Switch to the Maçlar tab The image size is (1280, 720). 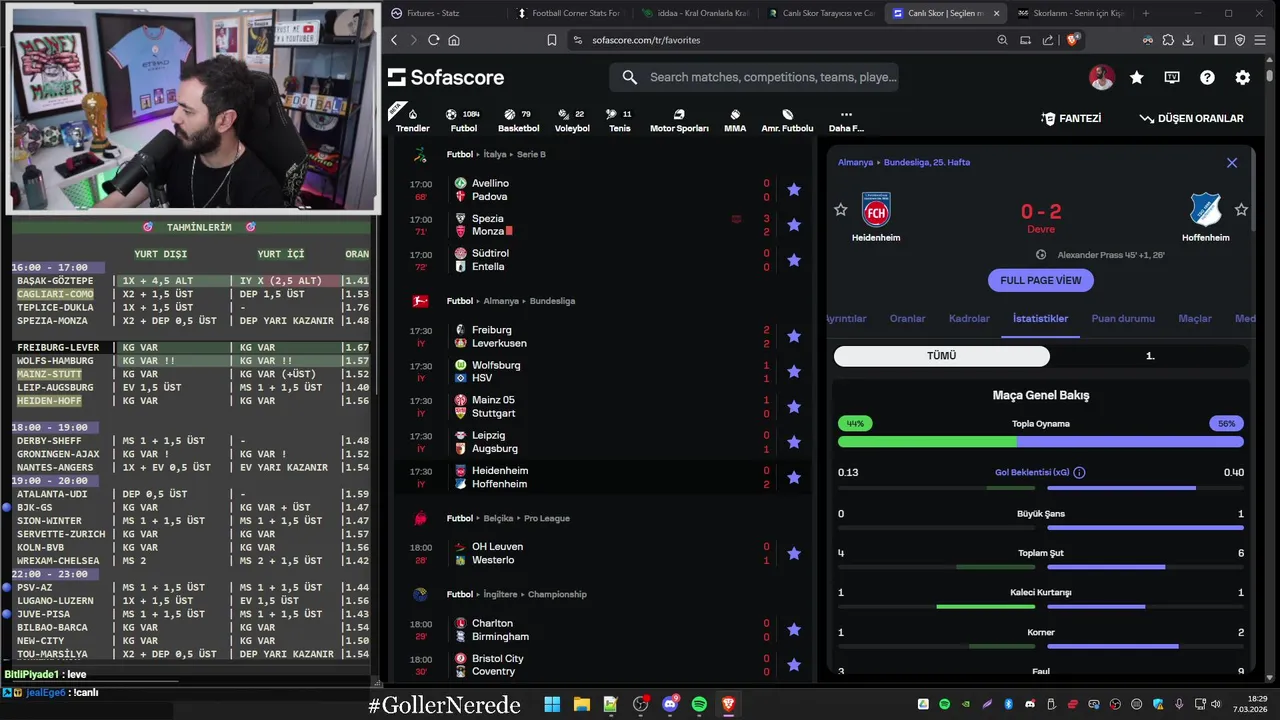coord(1195,319)
